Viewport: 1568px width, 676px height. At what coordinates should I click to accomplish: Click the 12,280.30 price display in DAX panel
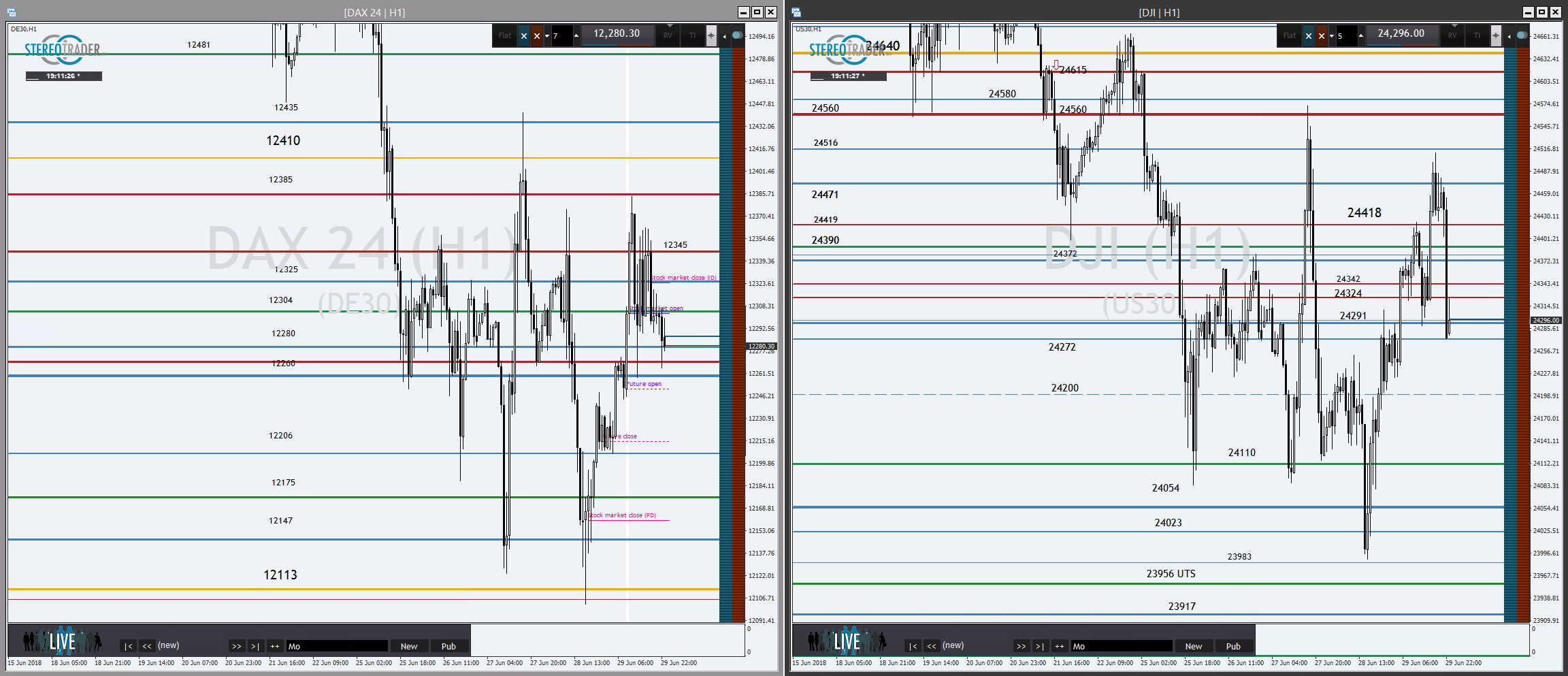tap(617, 34)
